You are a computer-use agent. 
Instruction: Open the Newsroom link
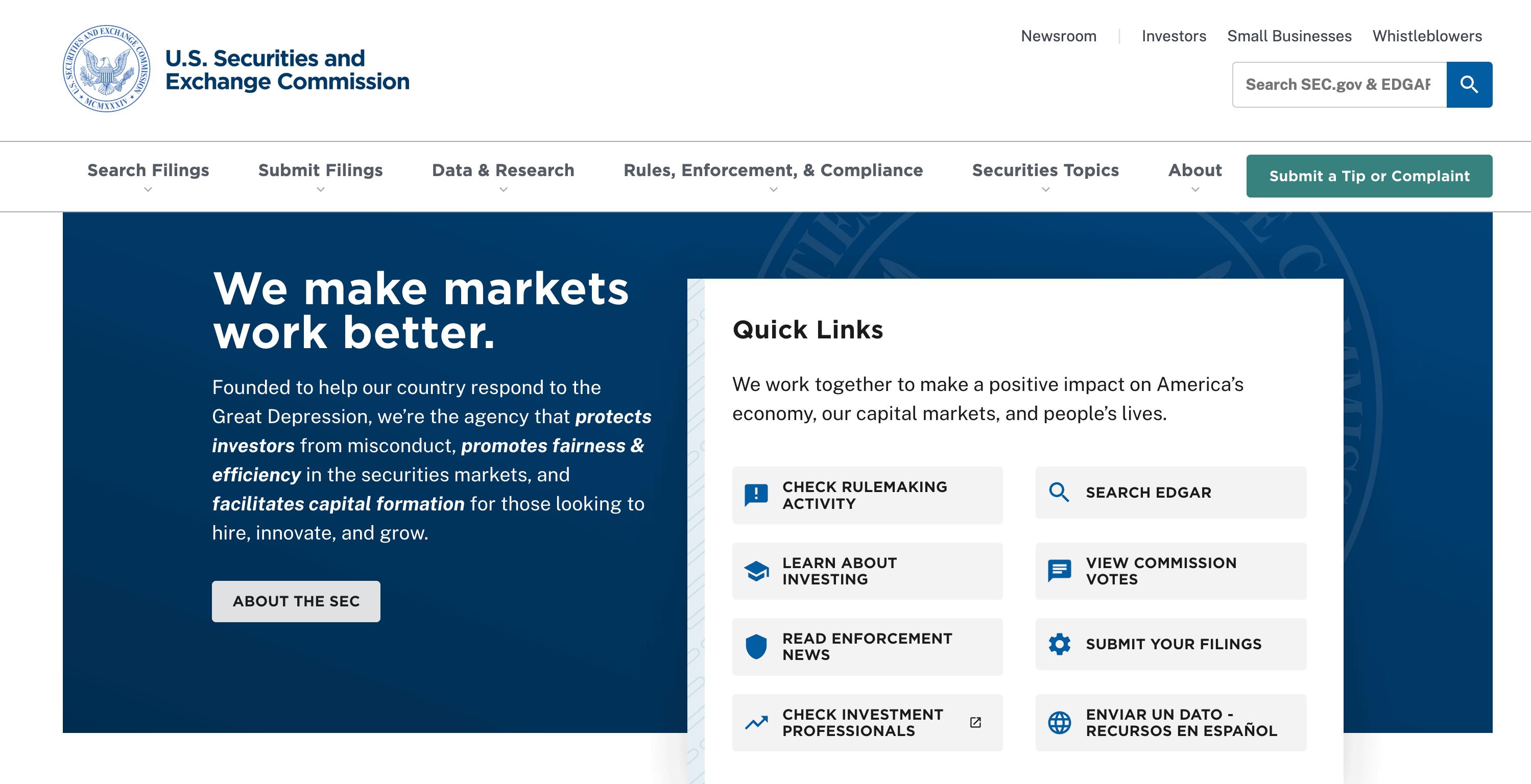[x=1059, y=36]
